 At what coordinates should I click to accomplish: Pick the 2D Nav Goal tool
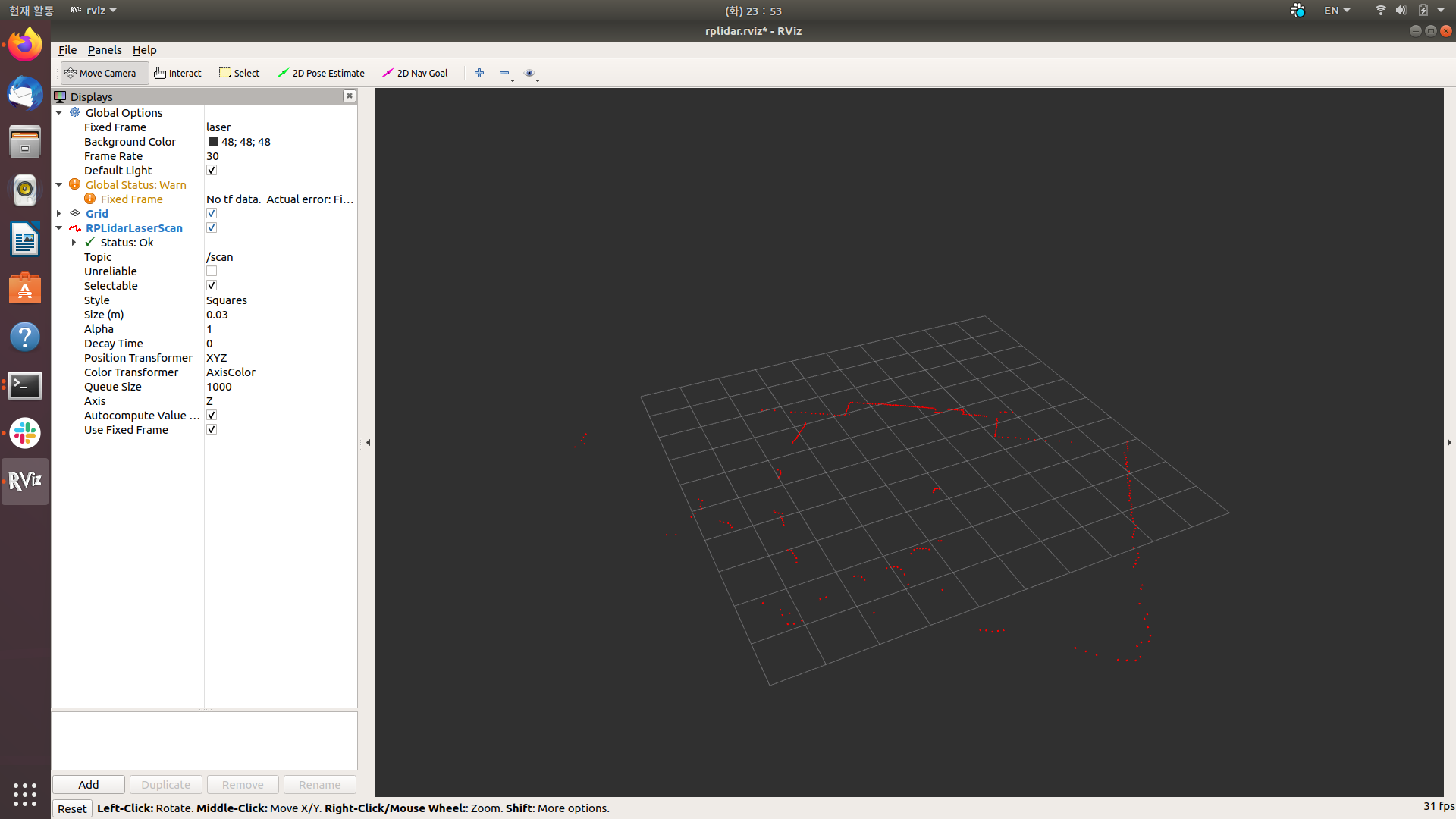click(416, 73)
